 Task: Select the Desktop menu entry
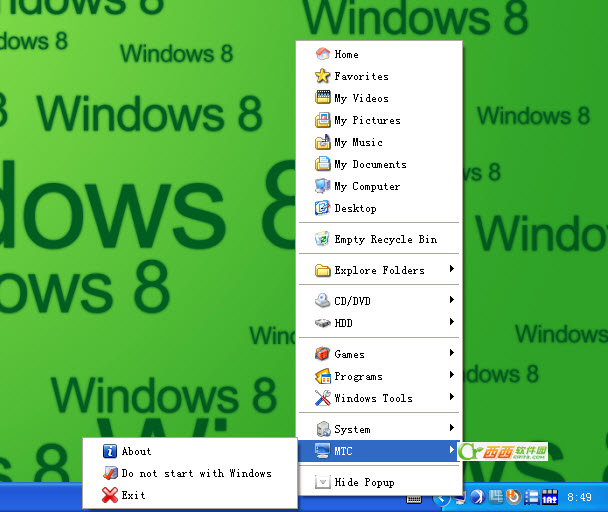coord(379,208)
